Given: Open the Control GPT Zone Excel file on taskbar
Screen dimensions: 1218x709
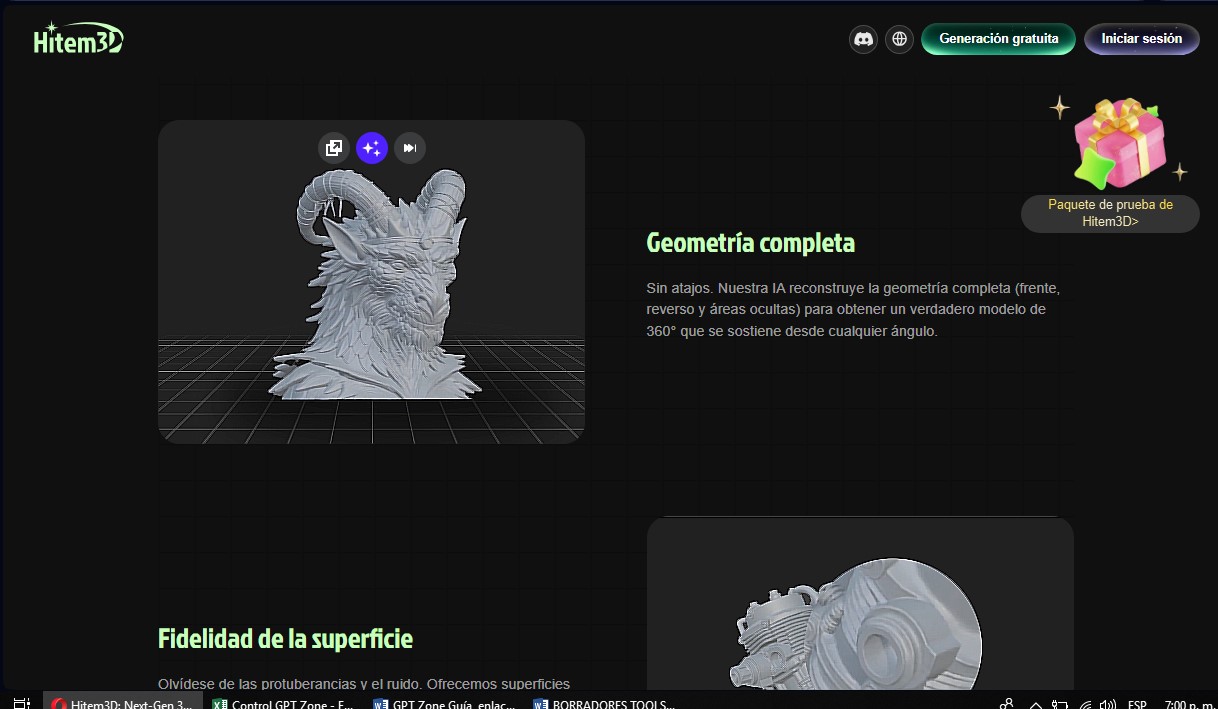Looking at the screenshot, I should point(283,703).
